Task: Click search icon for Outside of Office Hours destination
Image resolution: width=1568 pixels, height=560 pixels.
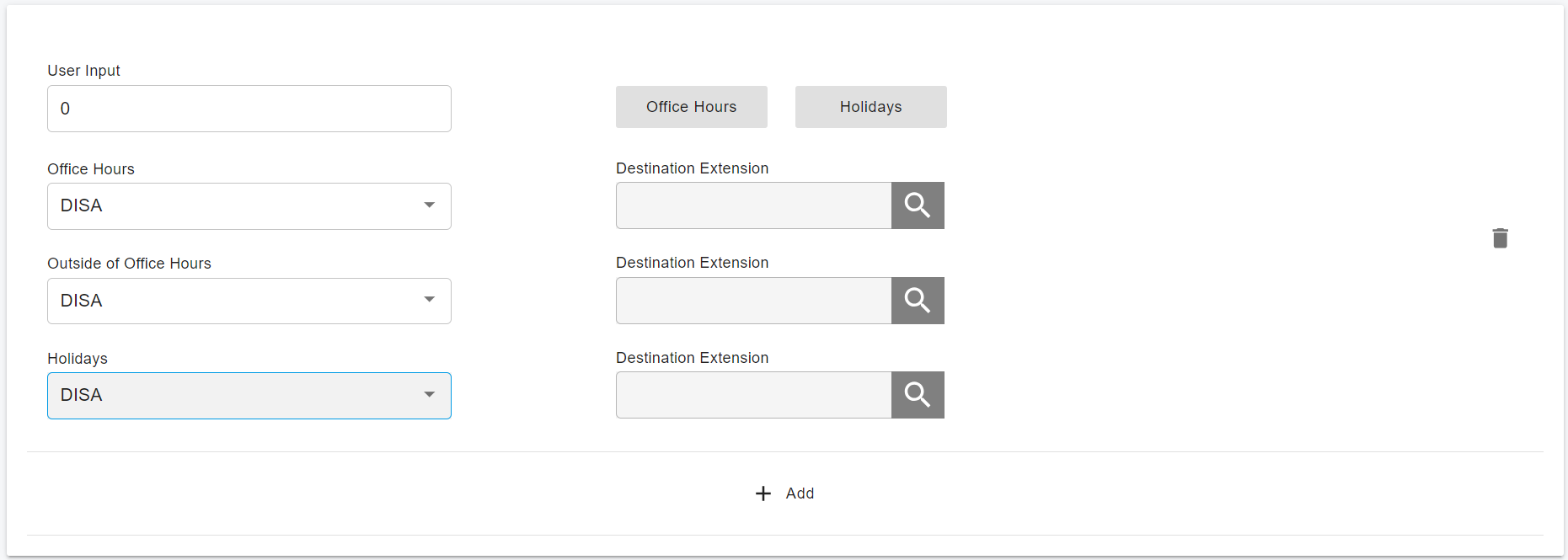Action: 917,301
